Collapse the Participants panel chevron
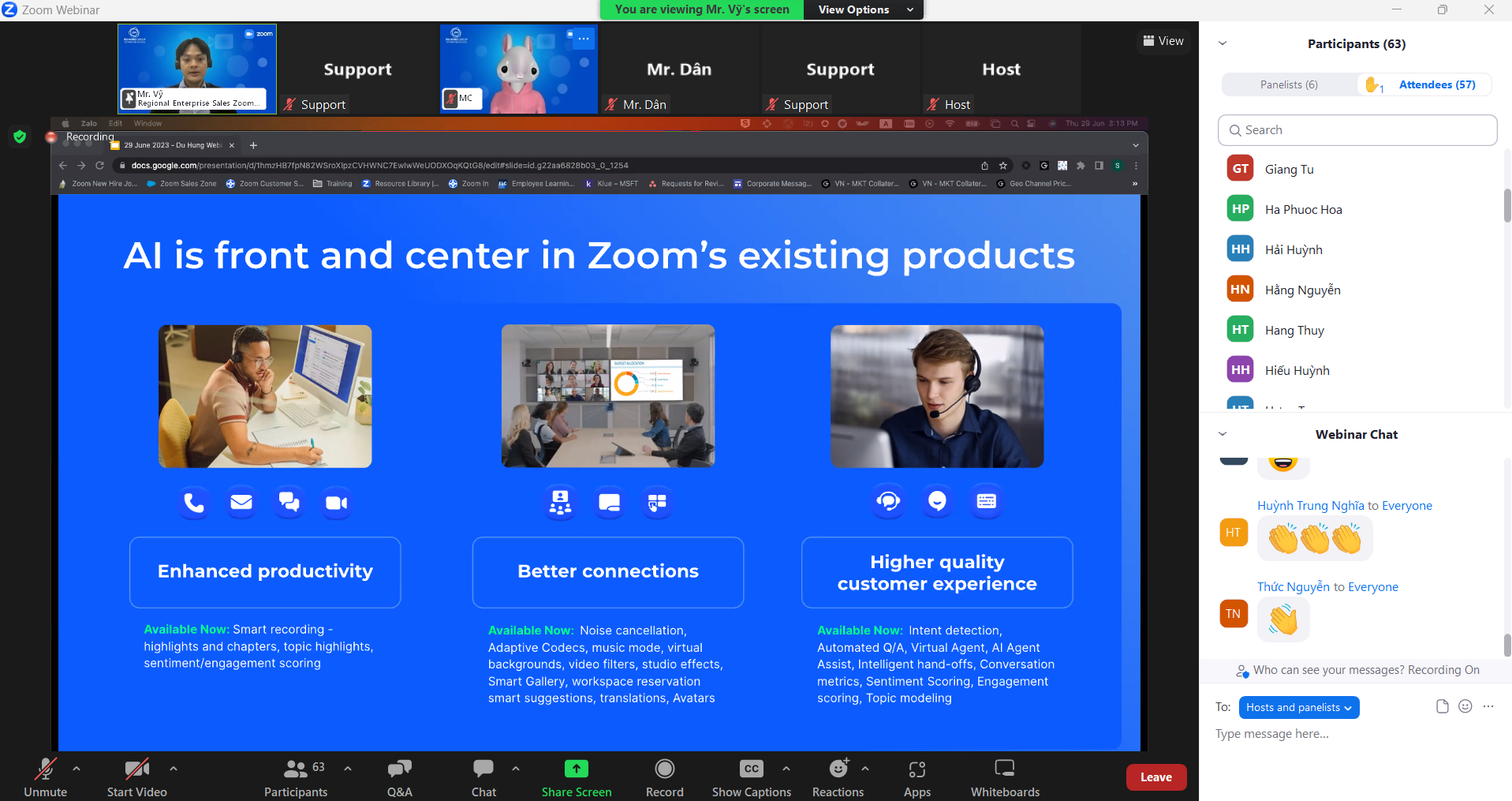The image size is (1512, 801). tap(1223, 43)
